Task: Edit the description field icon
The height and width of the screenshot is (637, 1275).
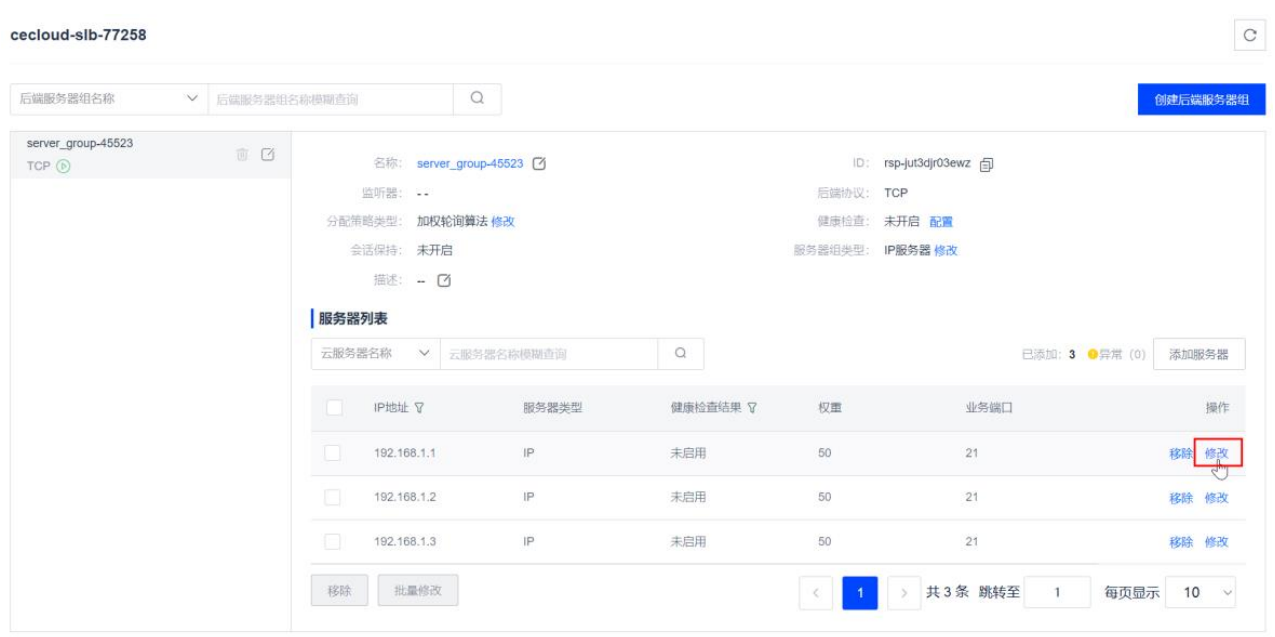Action: pos(444,280)
